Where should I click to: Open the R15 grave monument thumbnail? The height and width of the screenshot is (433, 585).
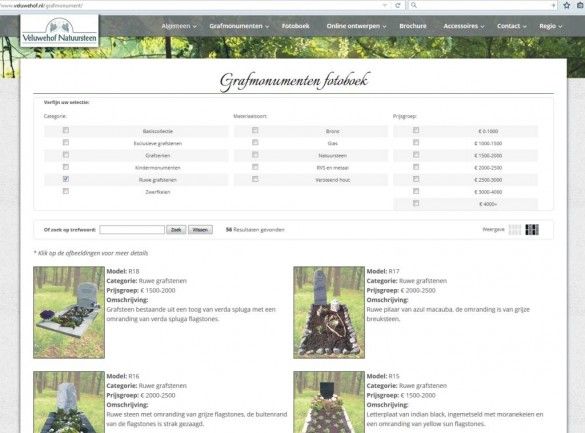329,402
